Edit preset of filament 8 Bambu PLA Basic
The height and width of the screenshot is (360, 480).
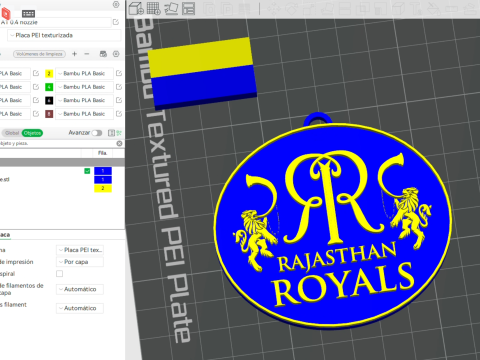[119, 114]
